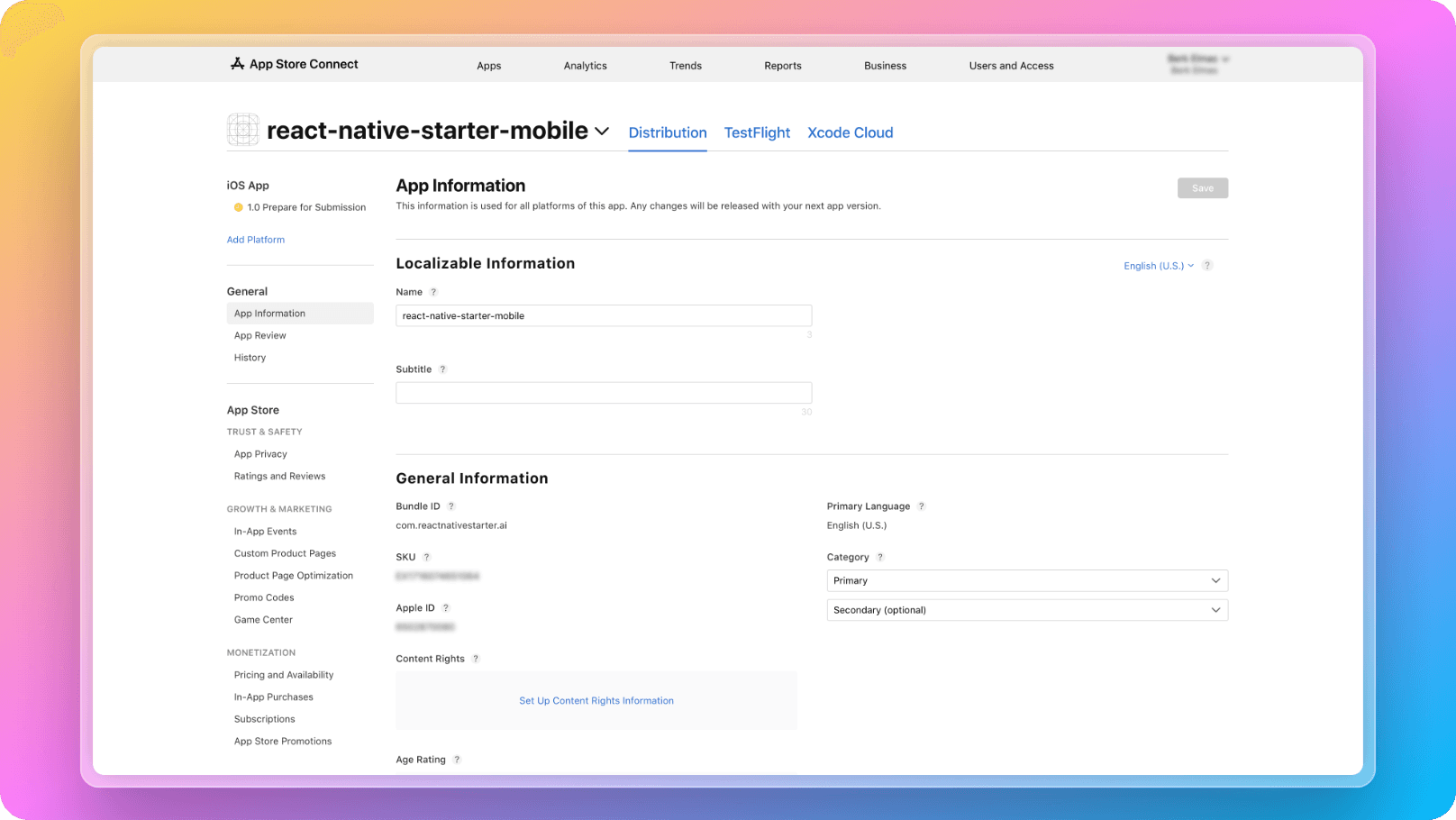The width and height of the screenshot is (1456, 820).
Task: Click the empty Subtitle input field
Action: (x=604, y=393)
